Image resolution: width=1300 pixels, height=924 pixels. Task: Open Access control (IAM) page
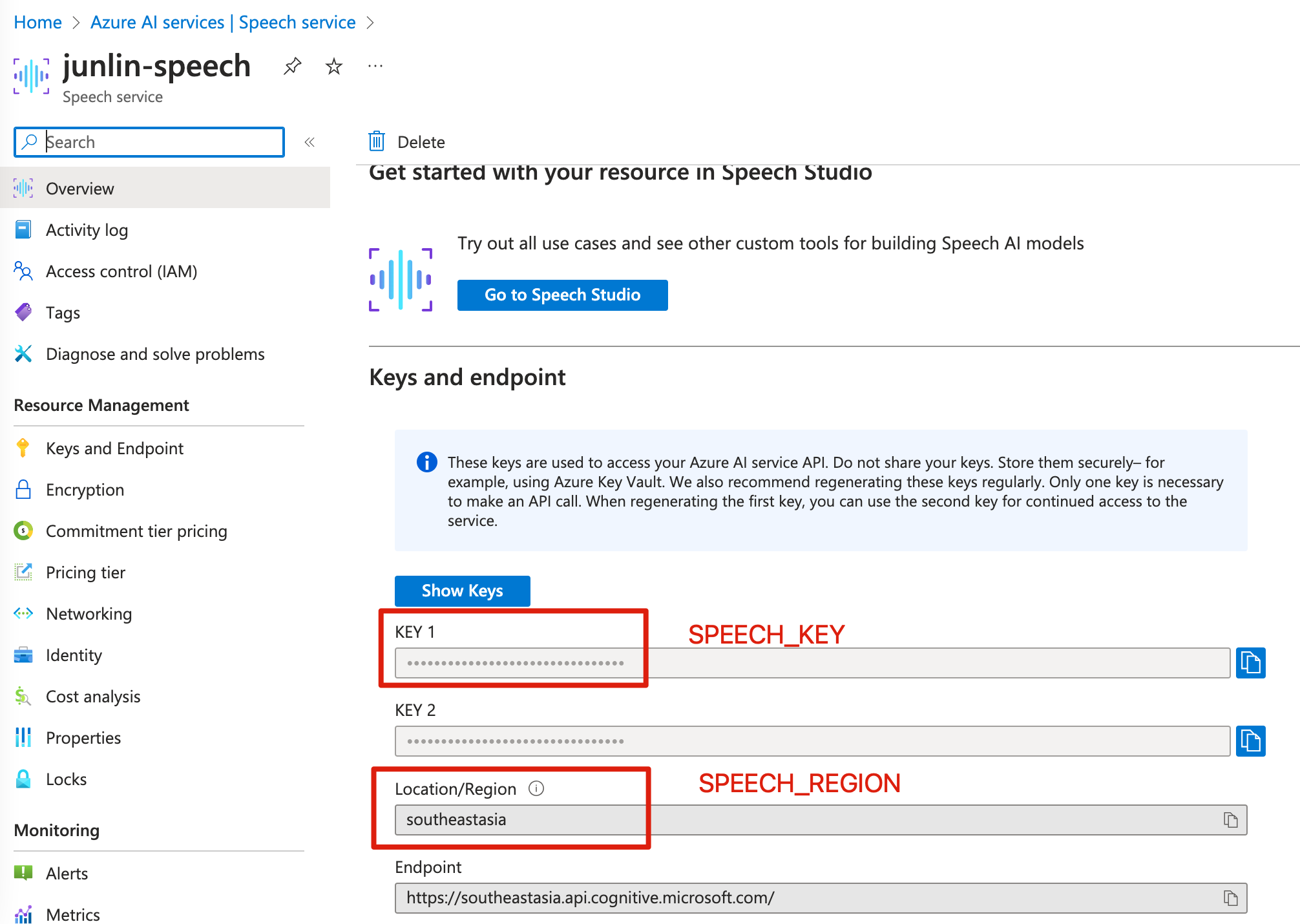click(121, 271)
